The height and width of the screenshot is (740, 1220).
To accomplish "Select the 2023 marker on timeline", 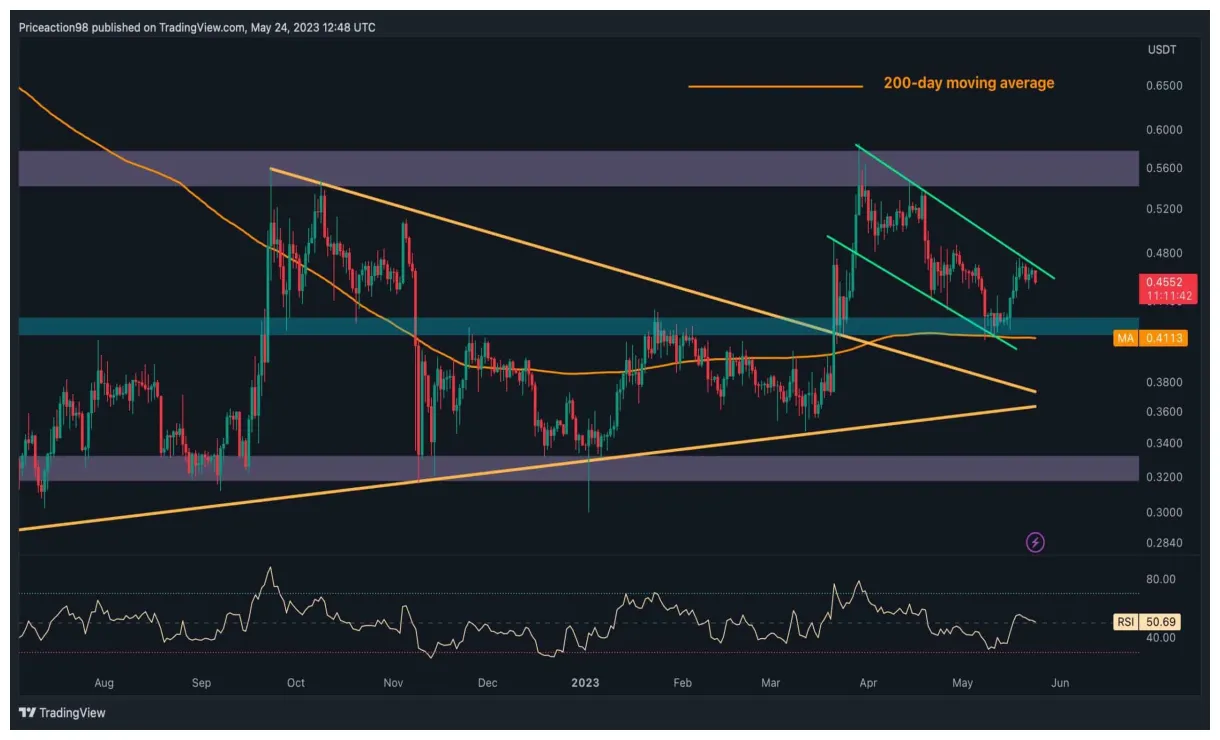I will [584, 683].
